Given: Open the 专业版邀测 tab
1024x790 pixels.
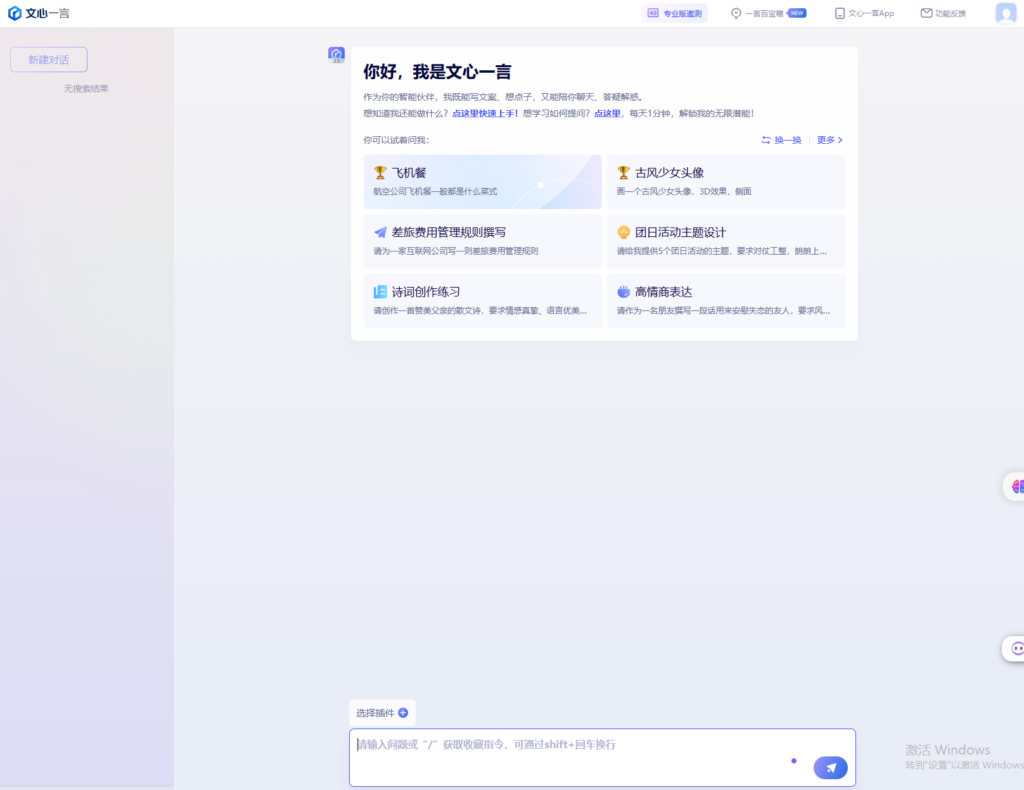Looking at the screenshot, I should click(675, 13).
